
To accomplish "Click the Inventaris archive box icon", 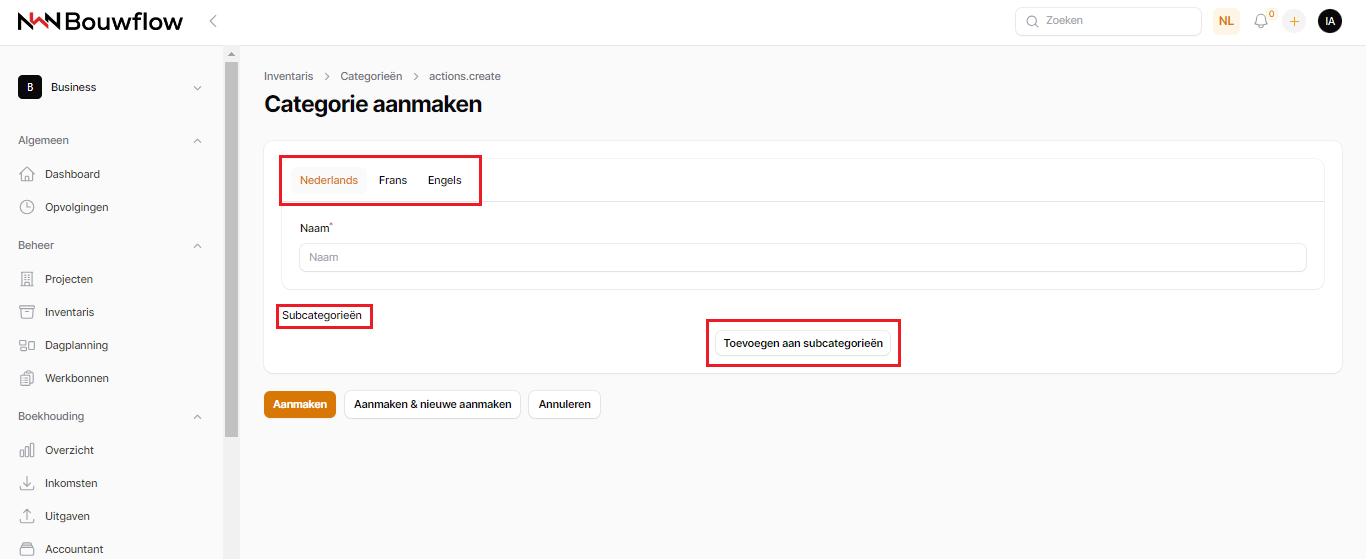I will [x=27, y=312].
